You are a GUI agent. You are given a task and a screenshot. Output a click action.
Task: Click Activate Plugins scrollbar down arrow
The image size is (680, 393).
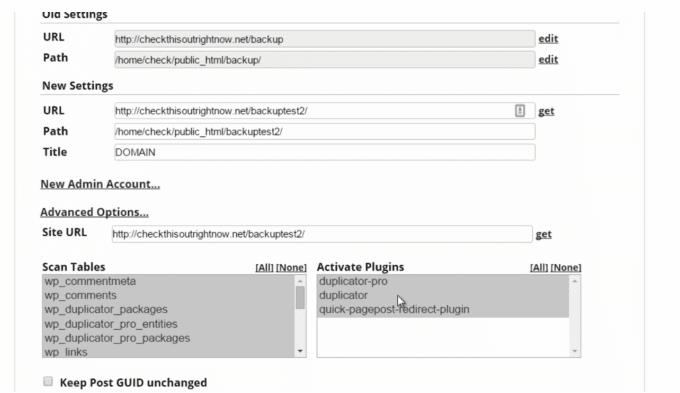pyautogui.click(x=575, y=351)
